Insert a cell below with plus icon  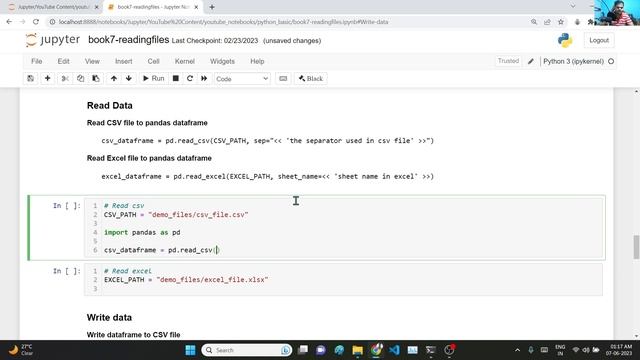47,78
